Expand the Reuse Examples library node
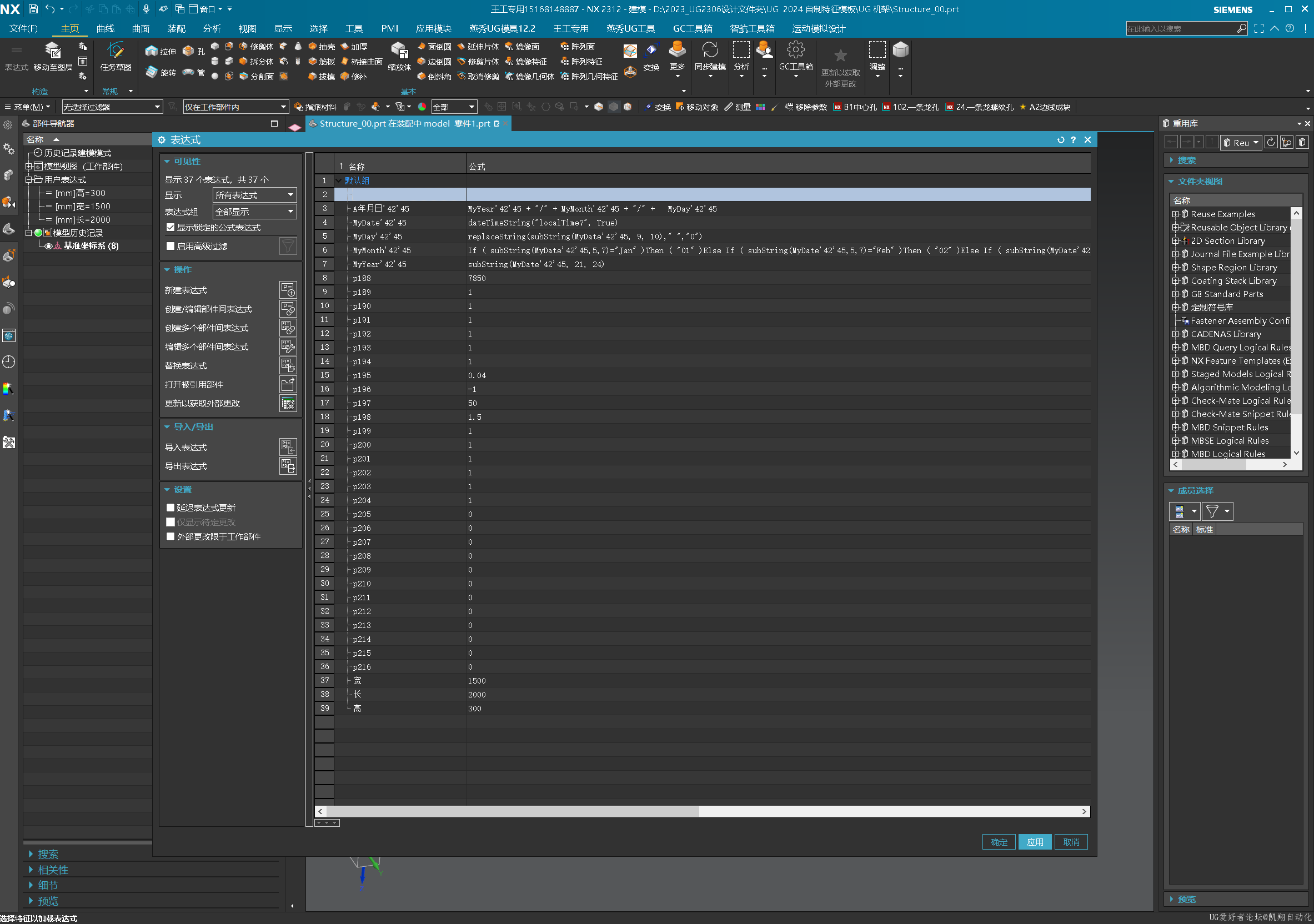Screen dimensions: 1314x924 click(1175, 214)
